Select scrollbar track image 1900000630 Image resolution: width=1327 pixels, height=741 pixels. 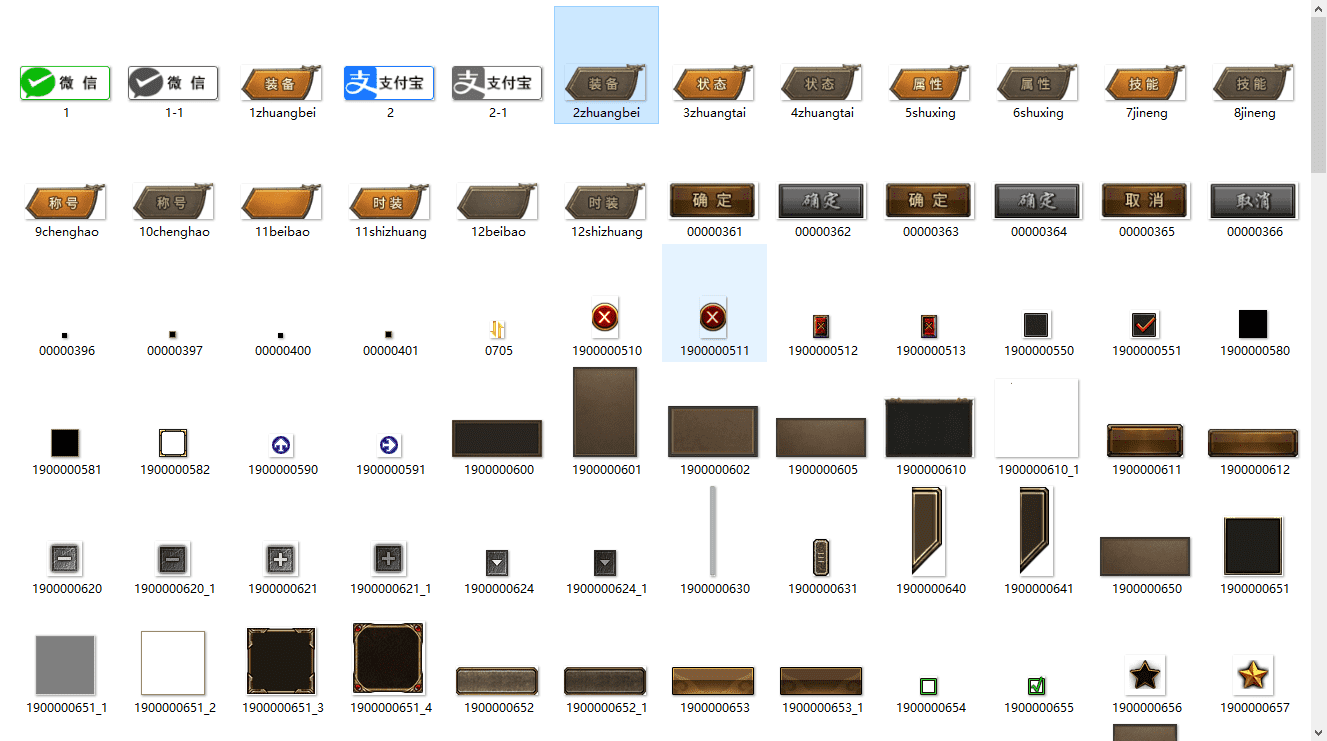713,531
